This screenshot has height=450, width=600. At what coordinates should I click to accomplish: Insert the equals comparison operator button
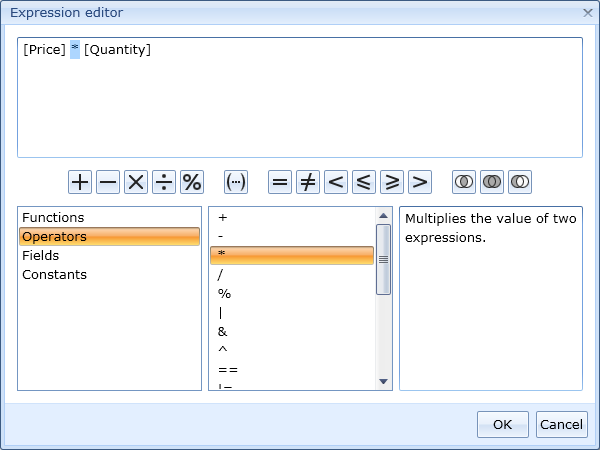280,182
